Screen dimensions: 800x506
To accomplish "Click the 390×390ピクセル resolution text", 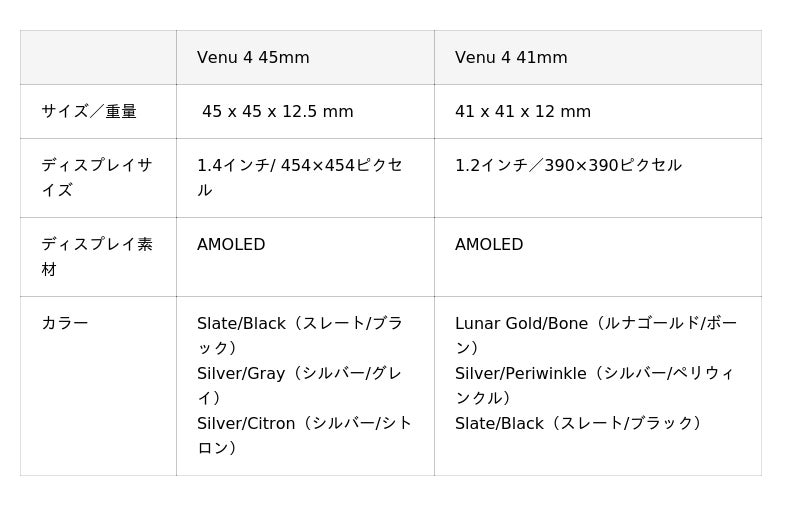I will point(613,166).
